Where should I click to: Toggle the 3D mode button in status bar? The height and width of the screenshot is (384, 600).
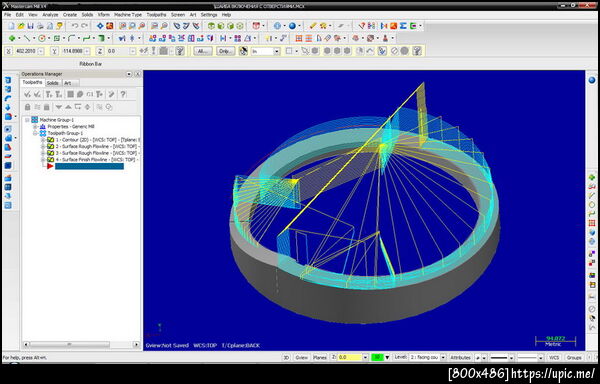coord(286,358)
